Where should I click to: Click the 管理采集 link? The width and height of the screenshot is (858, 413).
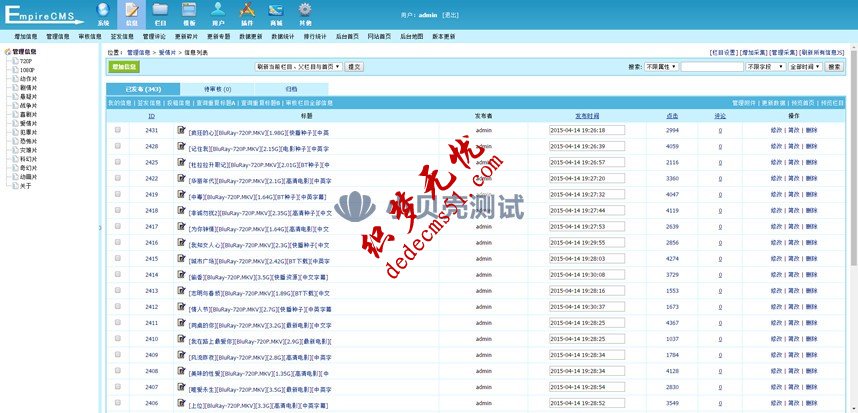tap(782, 53)
